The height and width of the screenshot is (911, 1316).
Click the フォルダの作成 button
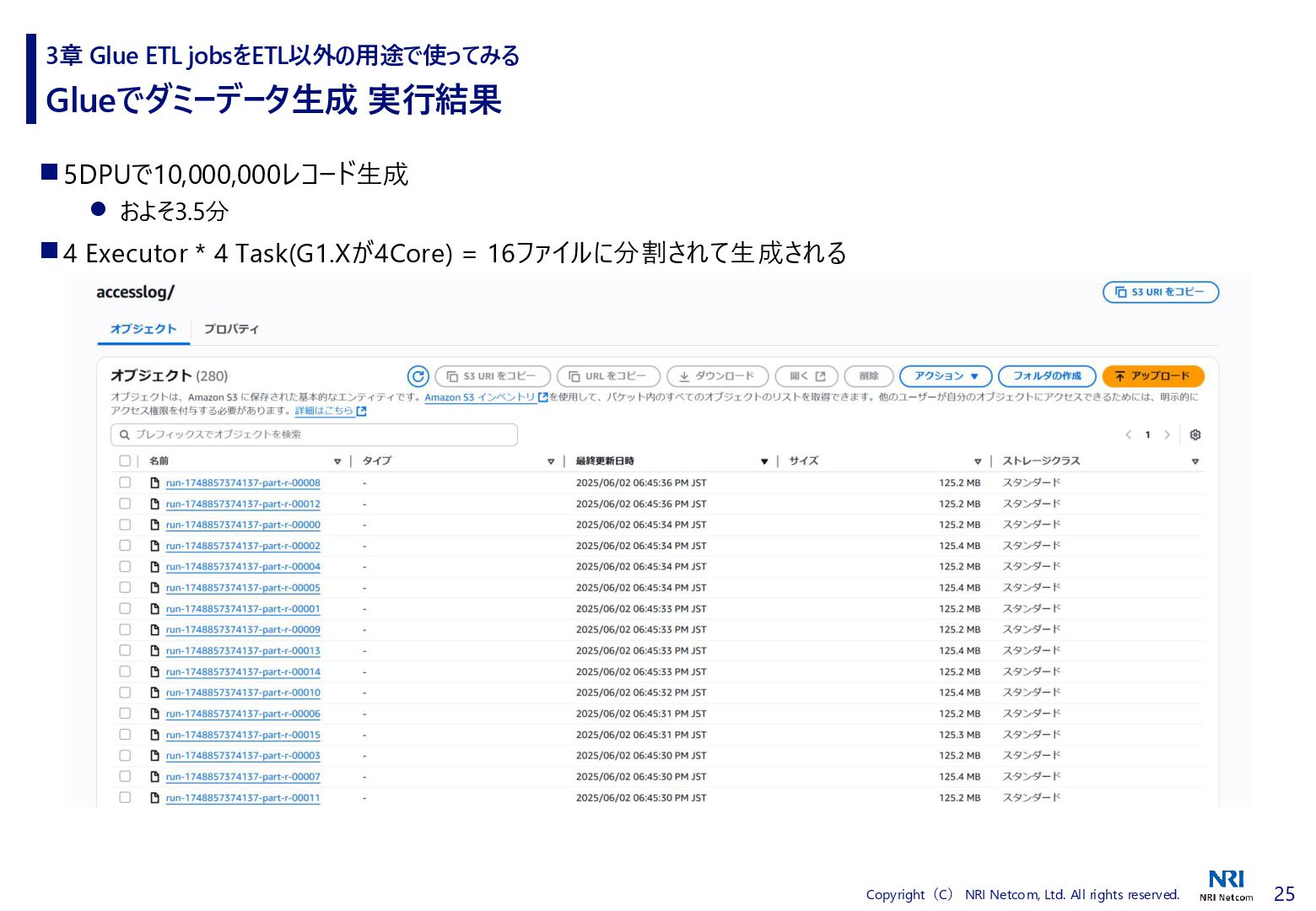pos(1047,376)
